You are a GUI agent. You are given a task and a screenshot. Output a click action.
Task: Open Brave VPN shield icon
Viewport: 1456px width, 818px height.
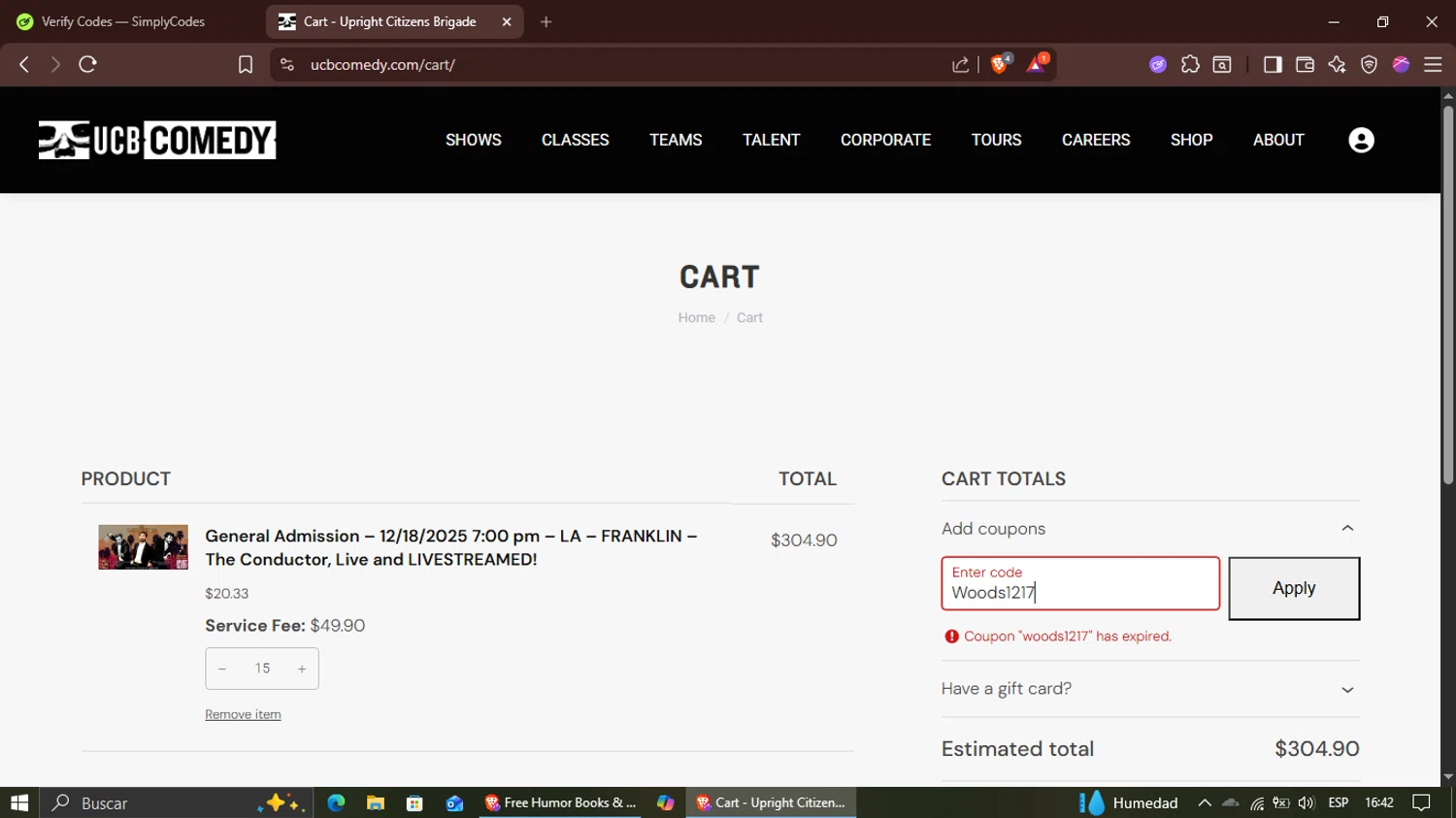click(1369, 64)
